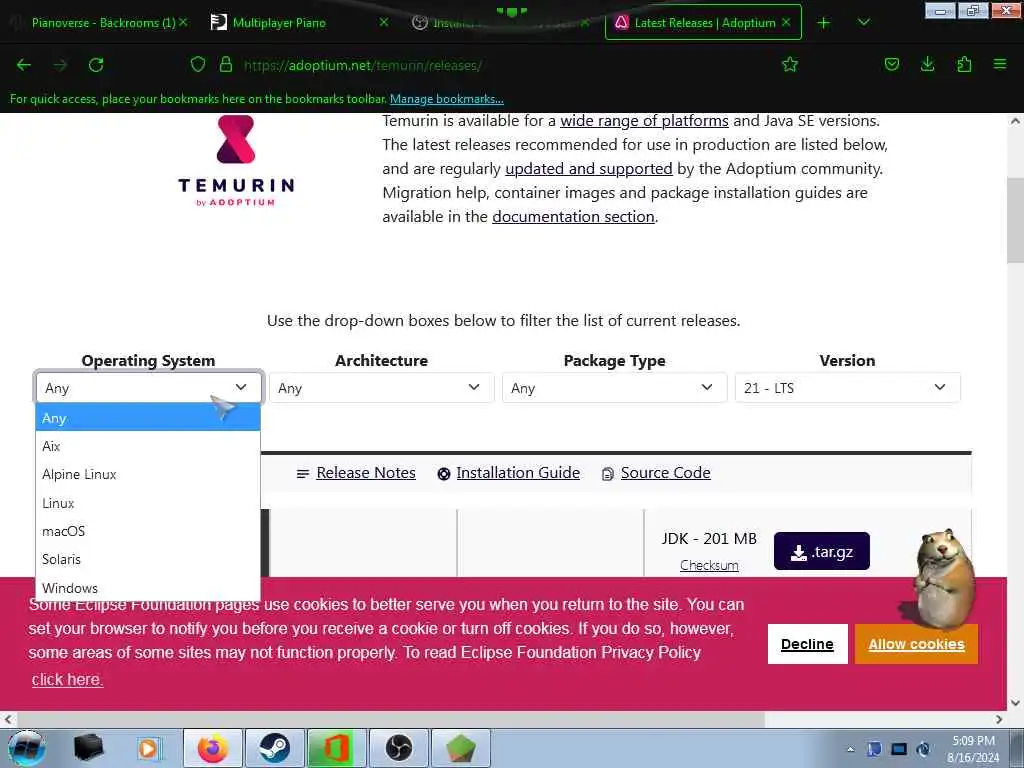Open the media player taskbar icon
Viewport: 1024px width, 768px height.
pos(149,748)
